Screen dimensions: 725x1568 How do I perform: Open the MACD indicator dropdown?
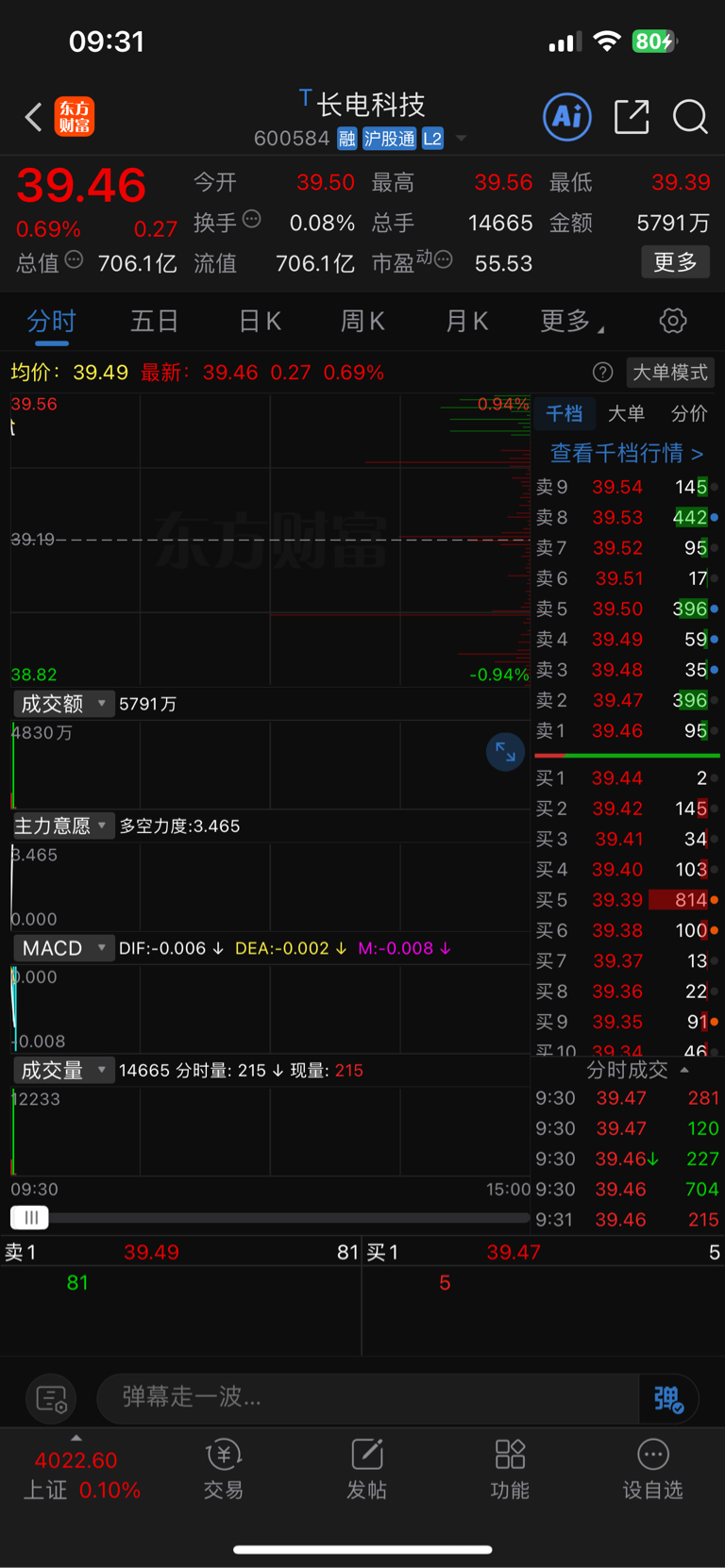click(63, 948)
